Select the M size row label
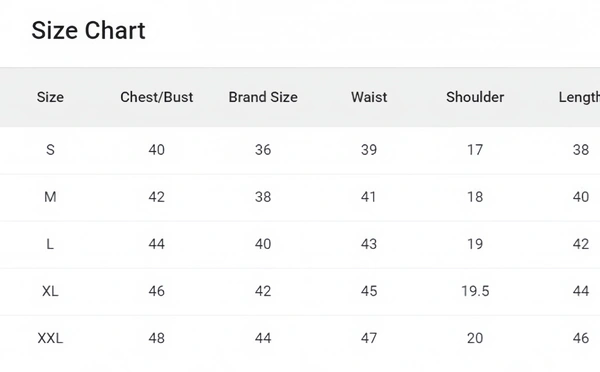The width and height of the screenshot is (600, 372). pyautogui.click(x=50, y=197)
